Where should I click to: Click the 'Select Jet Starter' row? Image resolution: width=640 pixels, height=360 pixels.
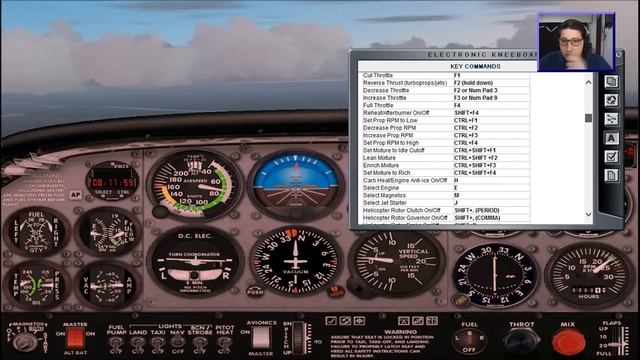pos(446,202)
